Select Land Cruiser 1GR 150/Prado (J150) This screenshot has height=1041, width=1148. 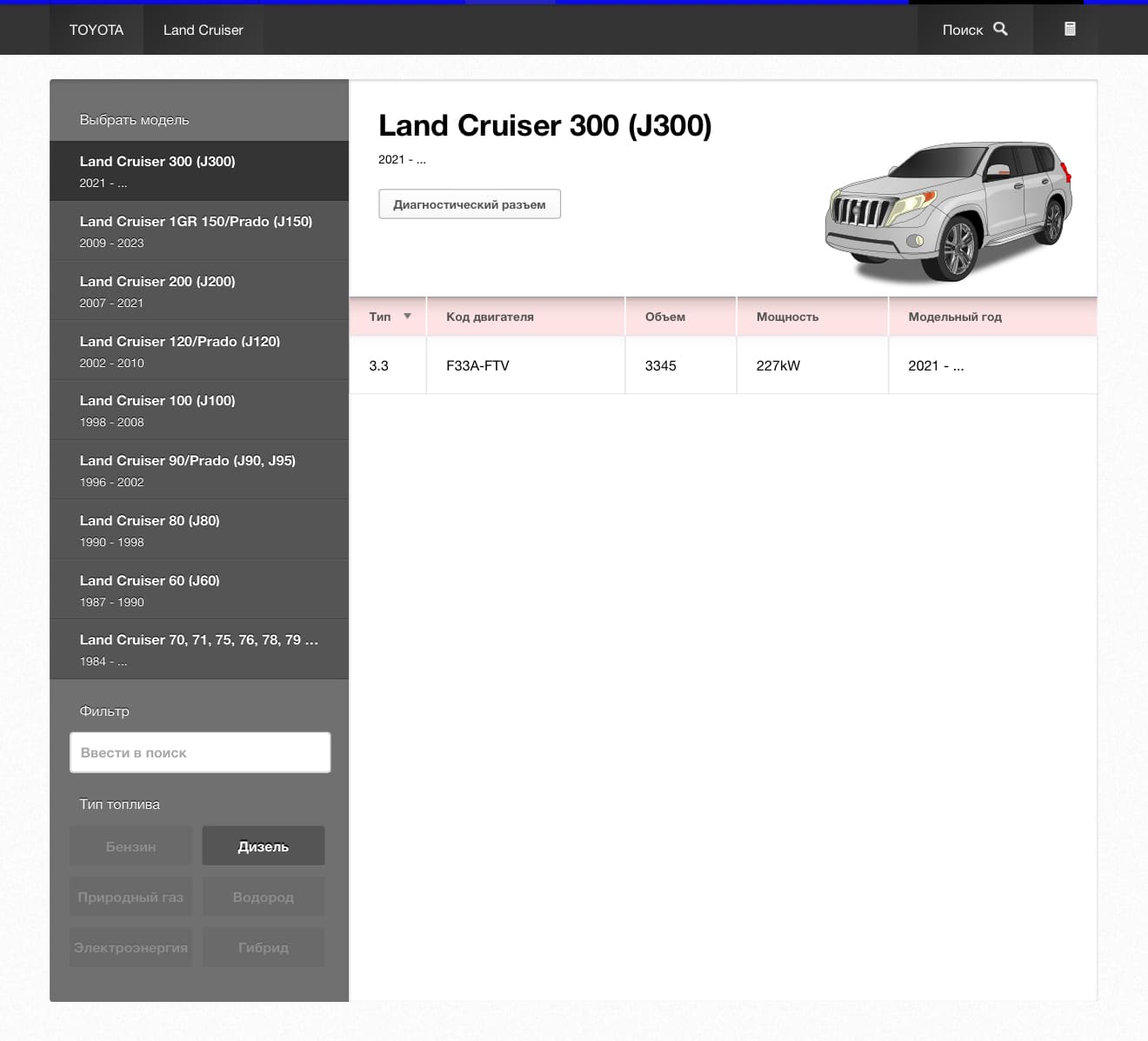[x=199, y=231]
